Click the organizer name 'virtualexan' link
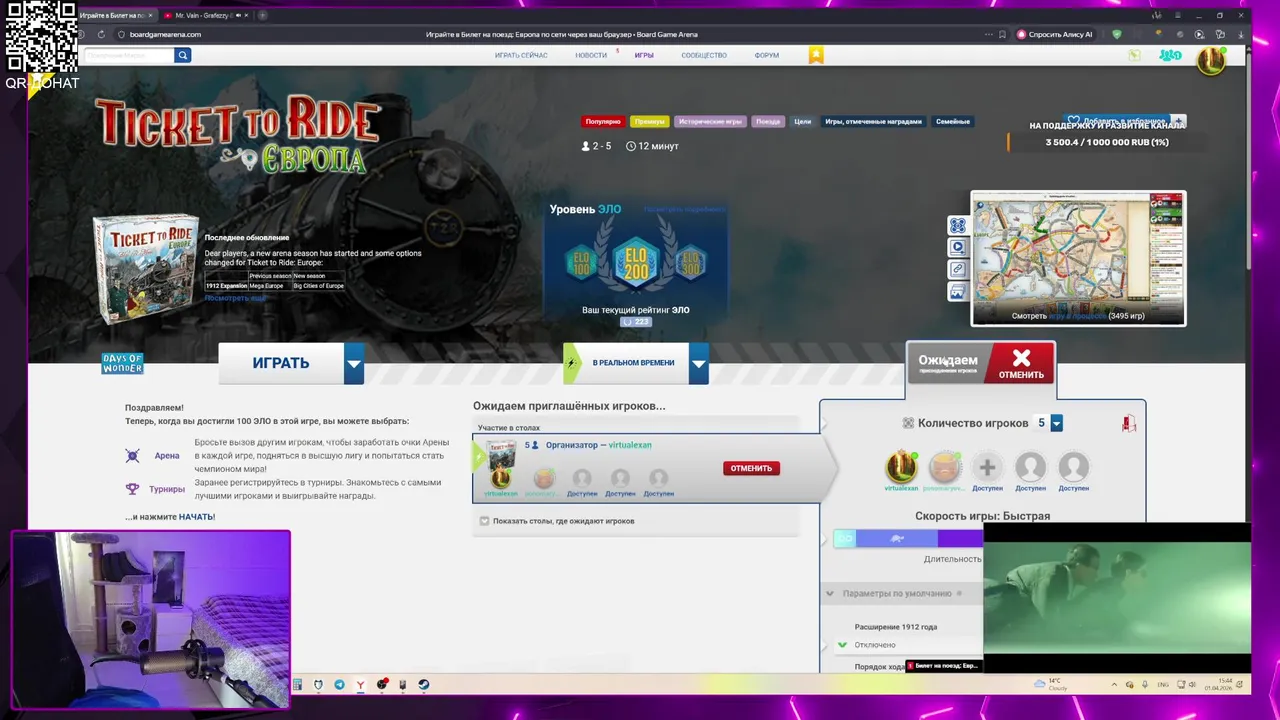 [630, 445]
